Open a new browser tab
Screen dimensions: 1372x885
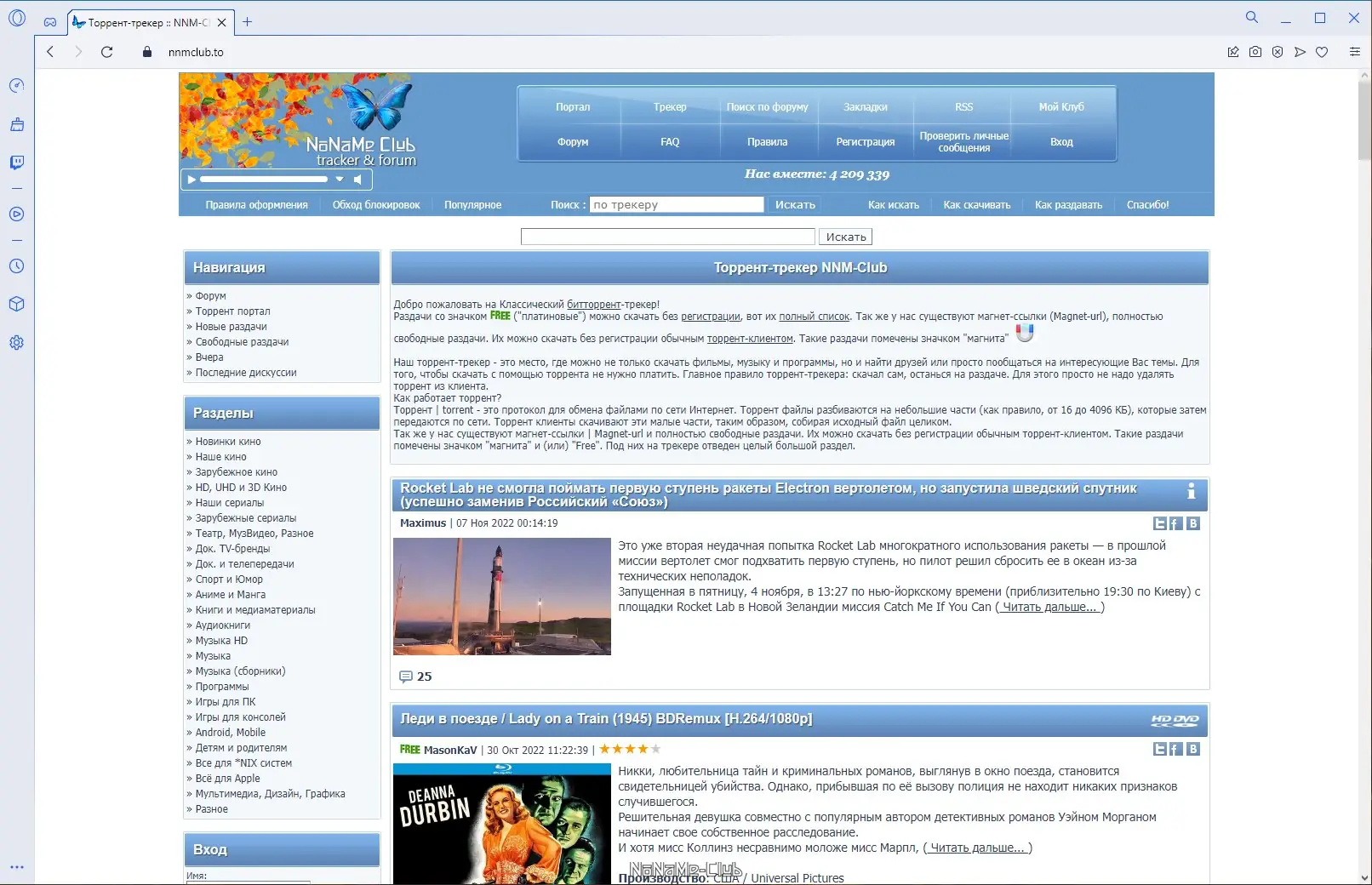pos(247,22)
